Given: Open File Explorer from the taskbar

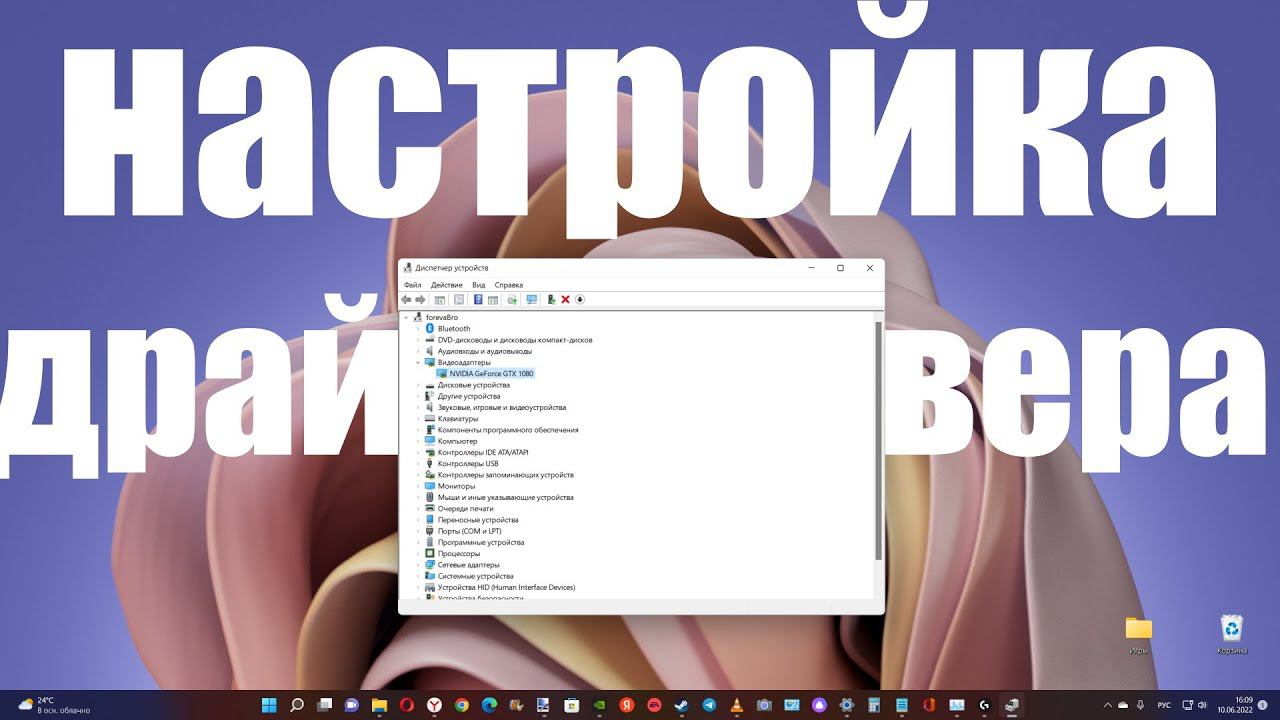Looking at the screenshot, I should [x=379, y=705].
